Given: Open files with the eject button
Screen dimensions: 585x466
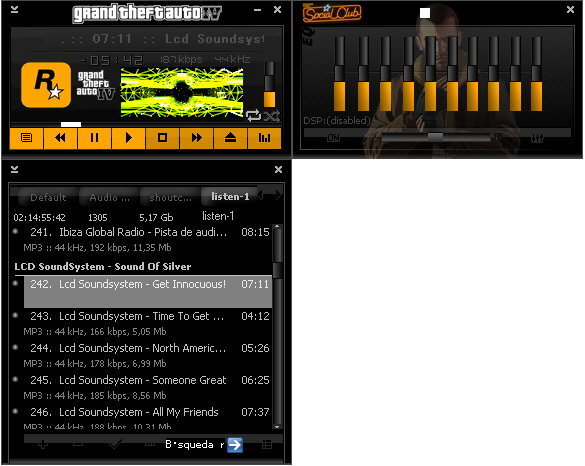Looking at the screenshot, I should pos(230,138).
